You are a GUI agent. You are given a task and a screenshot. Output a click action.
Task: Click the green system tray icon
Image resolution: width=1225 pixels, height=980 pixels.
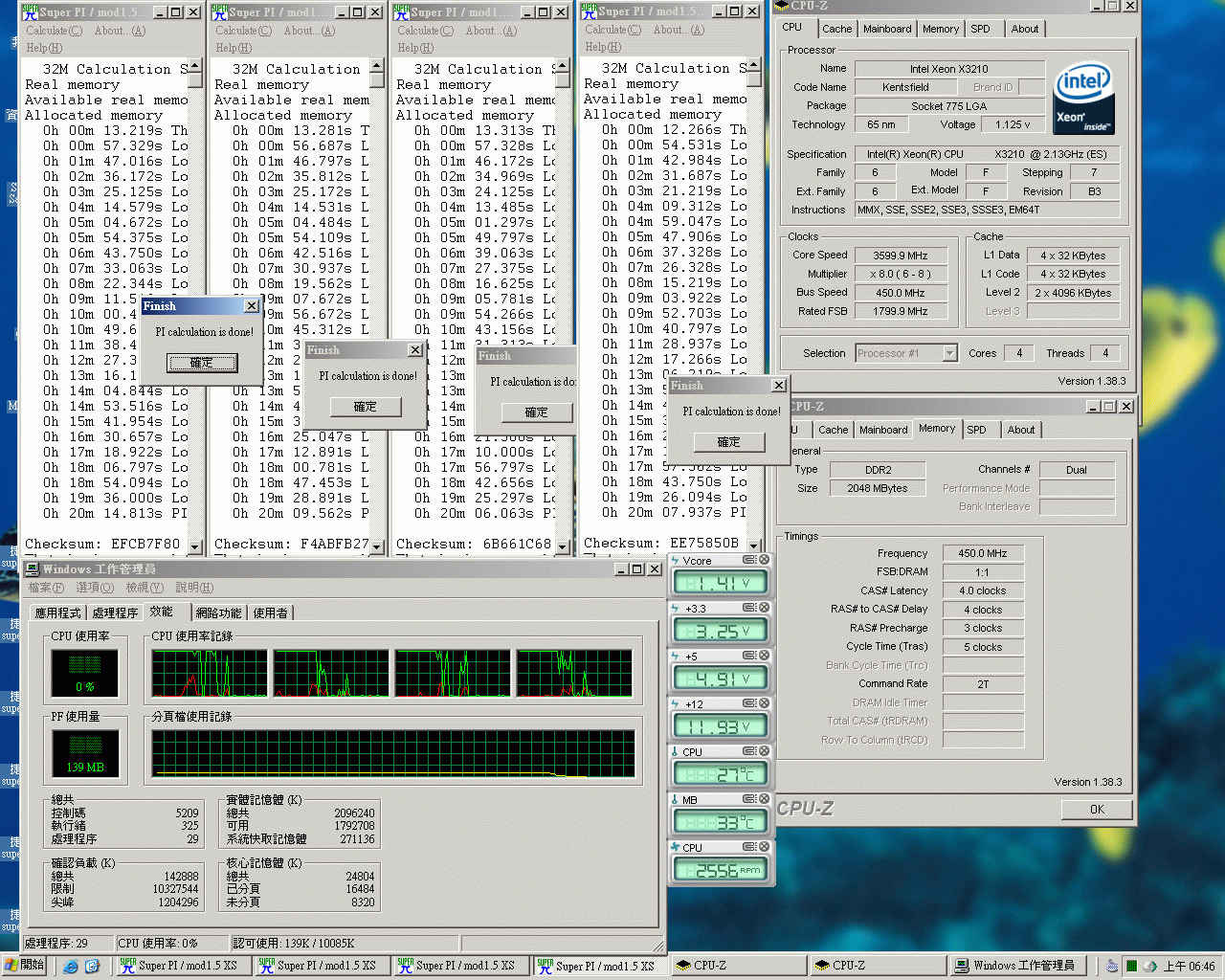pos(1131,966)
